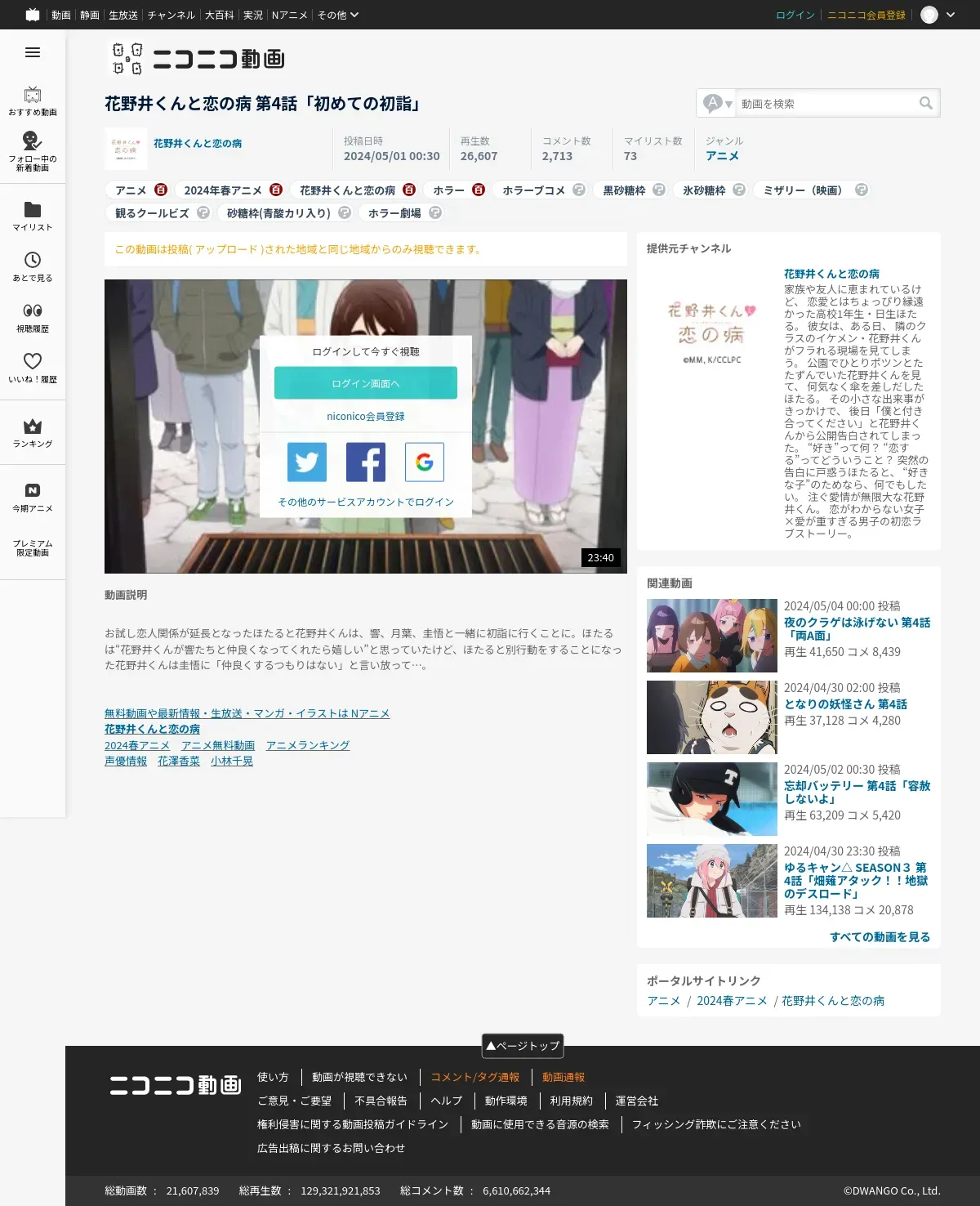Open おすすめ動画 in the sidebar
Image resolution: width=980 pixels, height=1206 pixels.
[x=33, y=101]
